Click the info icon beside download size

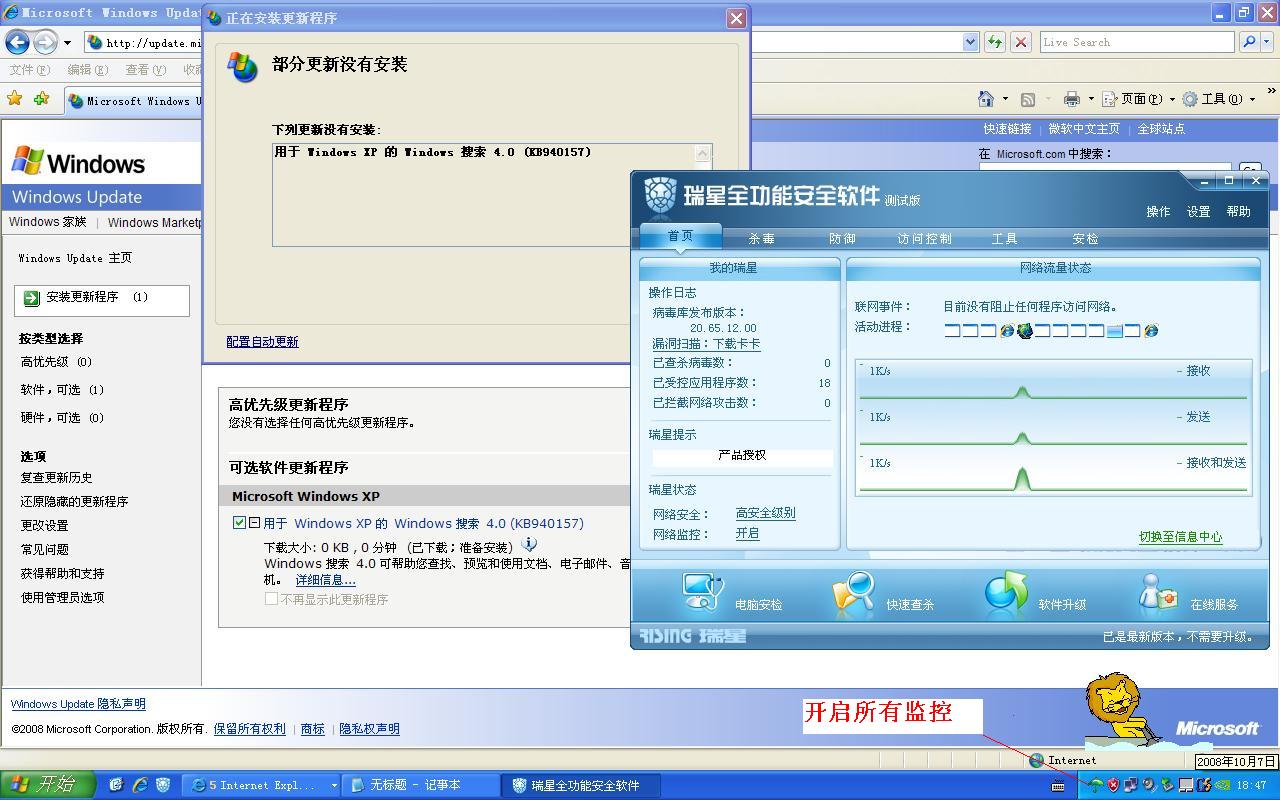point(529,545)
